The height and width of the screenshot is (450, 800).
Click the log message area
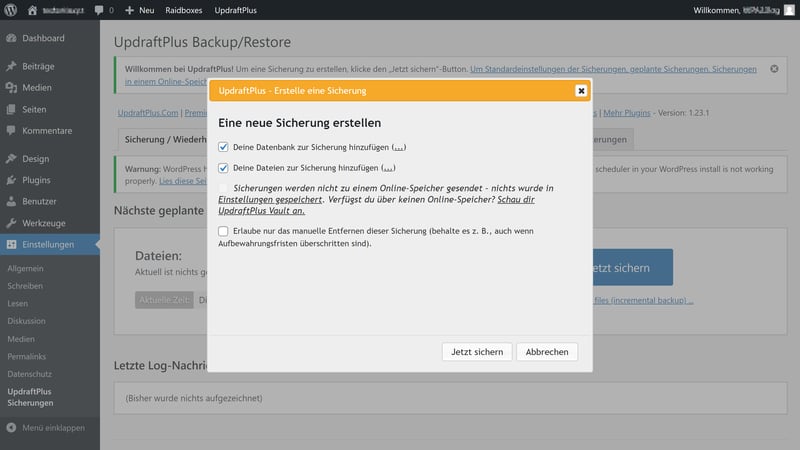(x=451, y=398)
